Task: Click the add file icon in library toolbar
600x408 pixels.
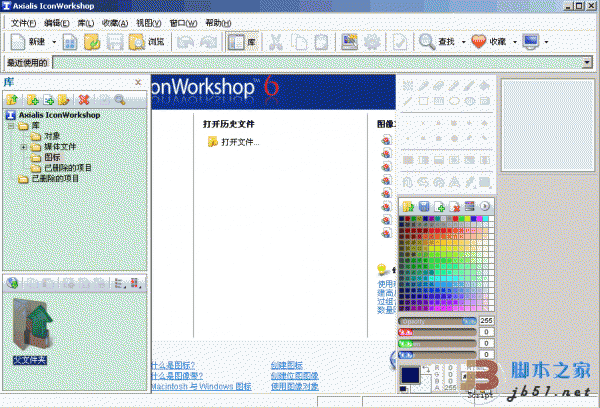Action: click(x=49, y=100)
